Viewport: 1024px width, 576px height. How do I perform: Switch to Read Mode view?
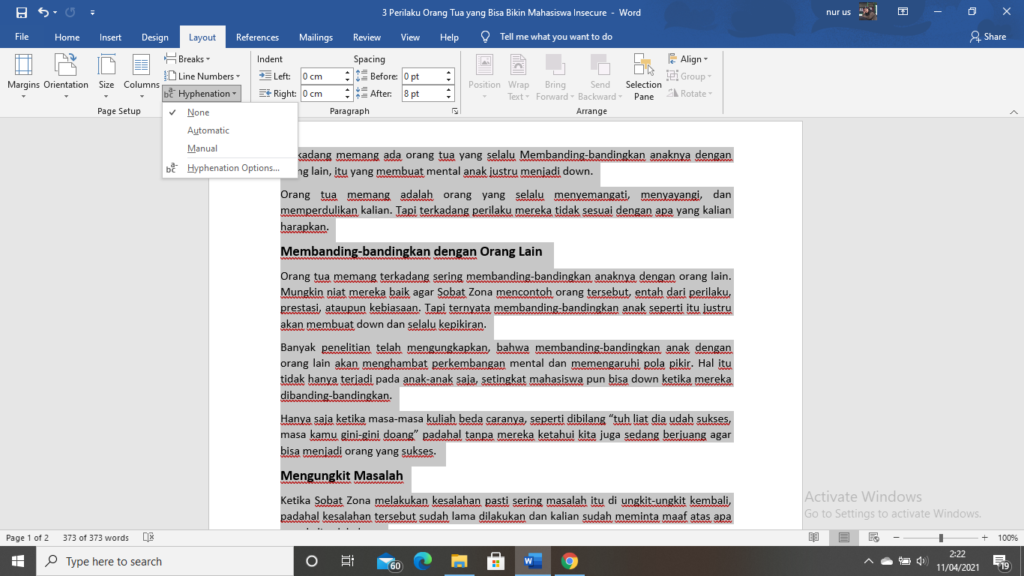[814, 537]
